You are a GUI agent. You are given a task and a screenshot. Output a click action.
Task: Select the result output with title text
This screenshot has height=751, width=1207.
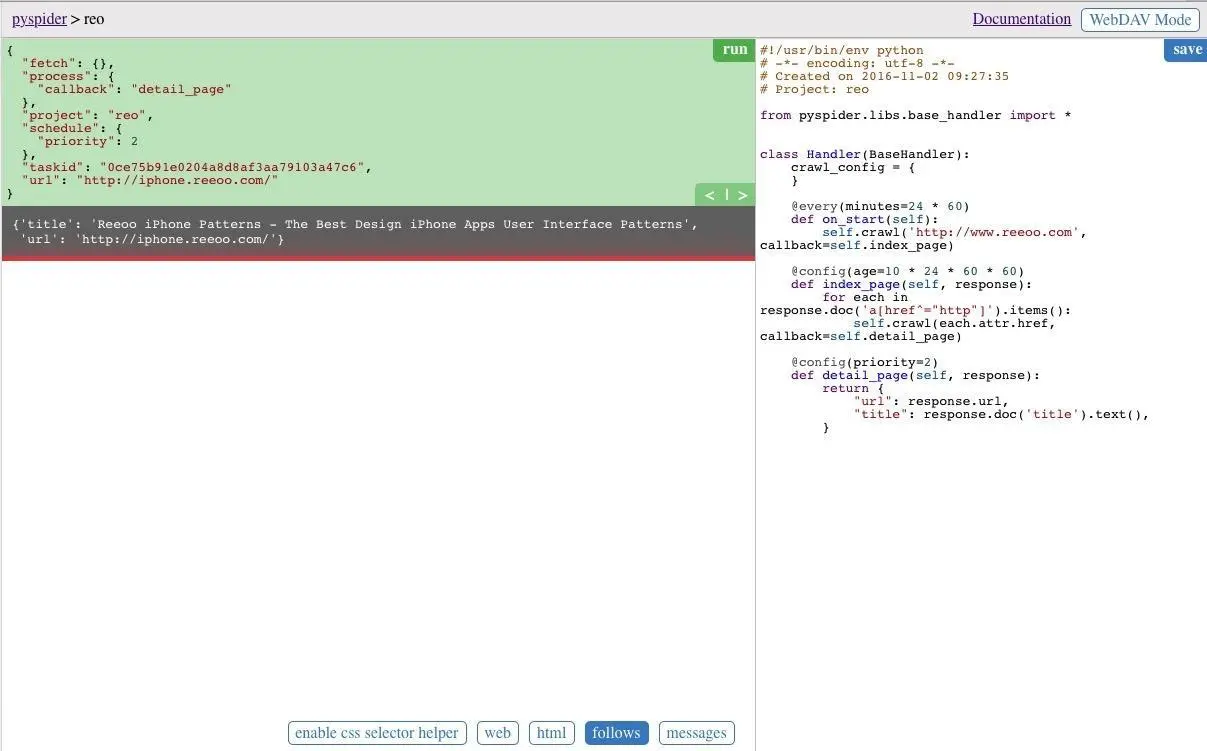(355, 232)
